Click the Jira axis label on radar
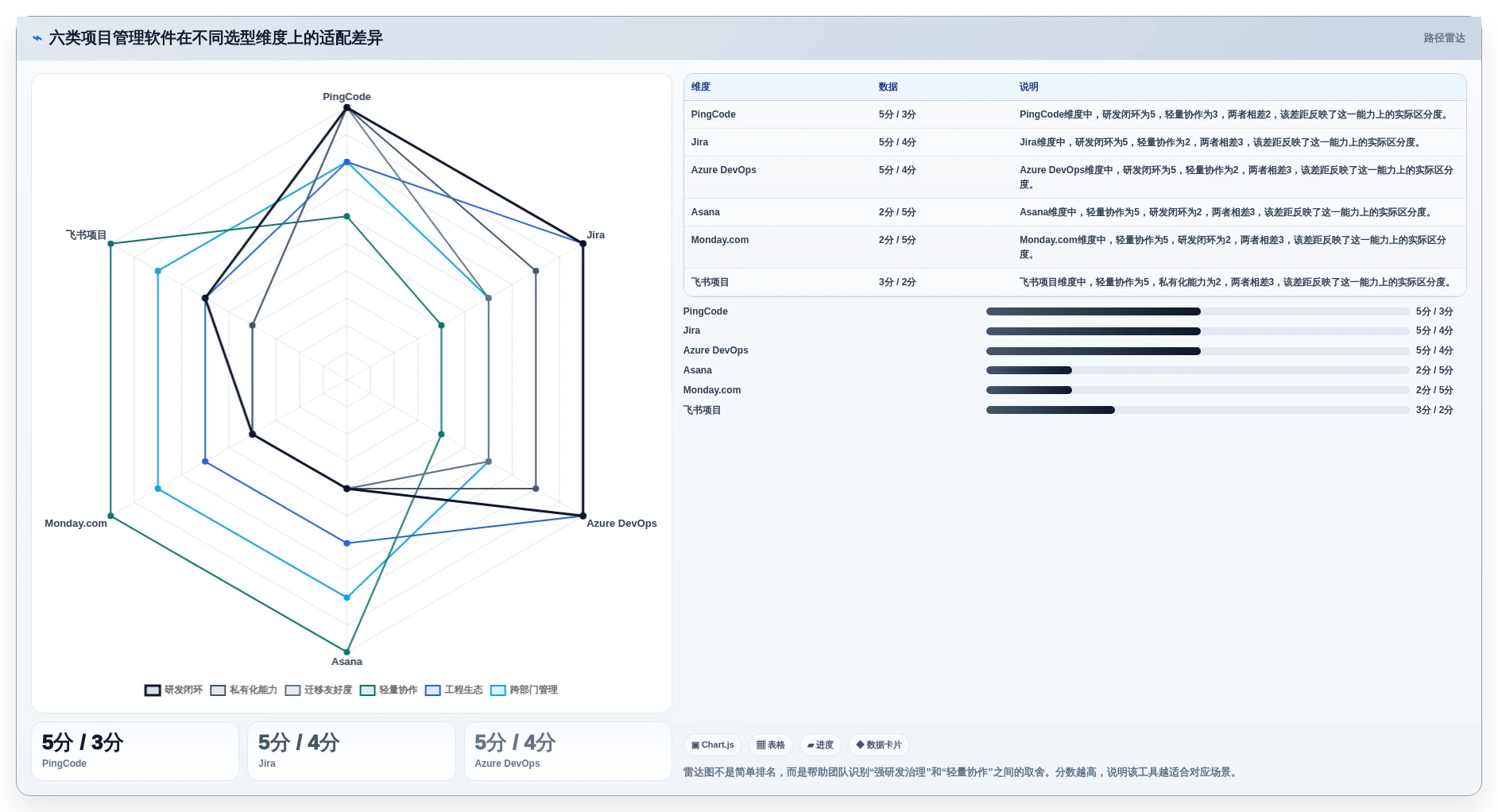1498x812 pixels. [x=596, y=235]
